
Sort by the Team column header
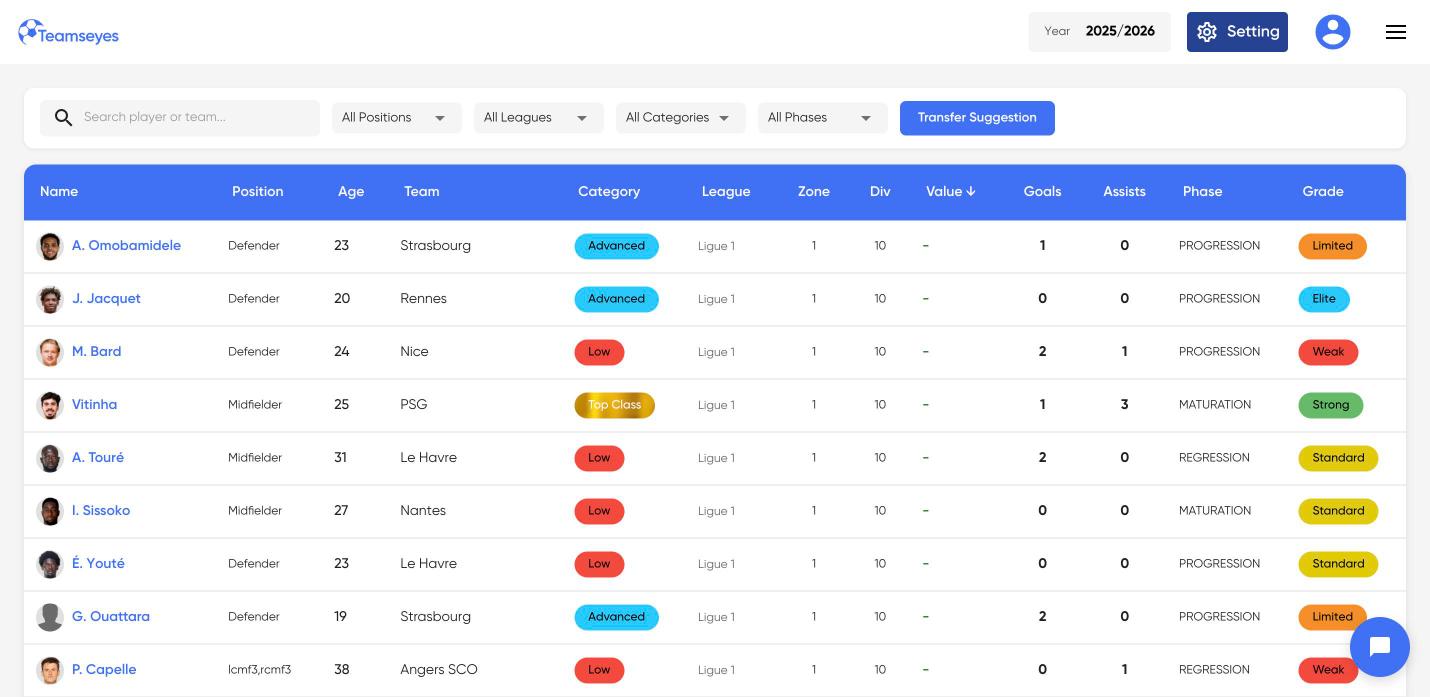(422, 192)
